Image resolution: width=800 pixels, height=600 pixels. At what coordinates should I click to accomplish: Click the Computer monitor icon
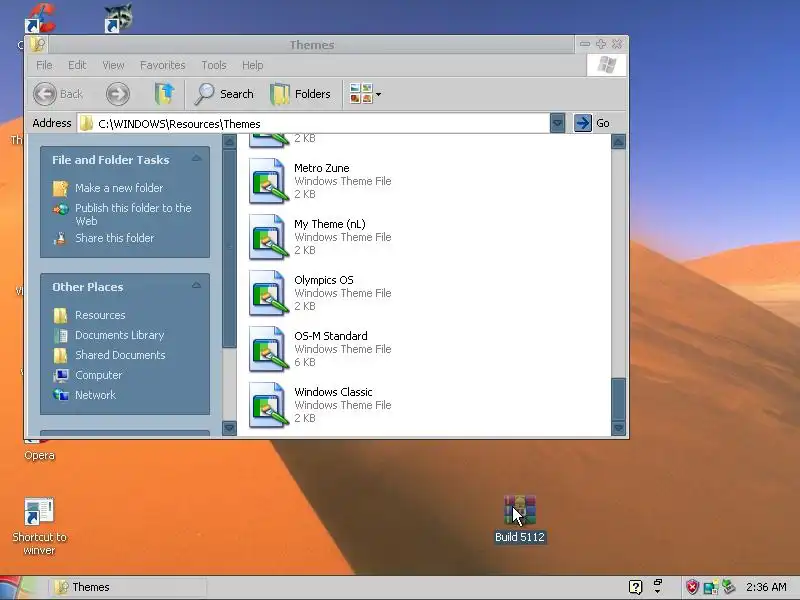(60, 376)
